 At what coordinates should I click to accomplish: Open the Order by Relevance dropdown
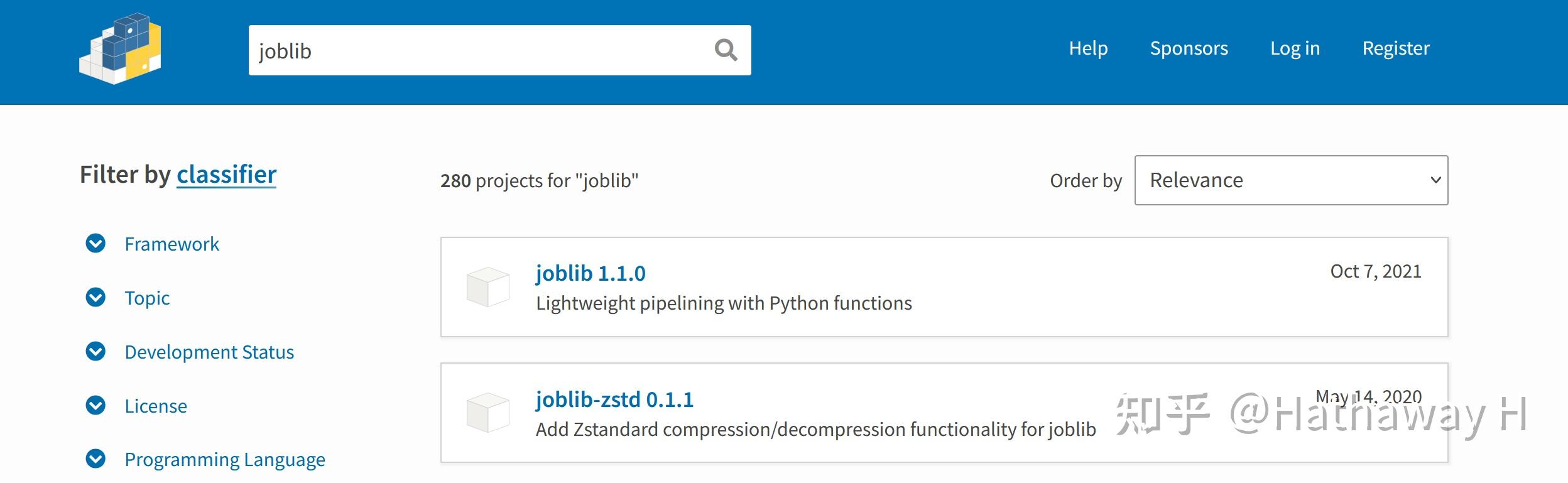coord(1291,180)
